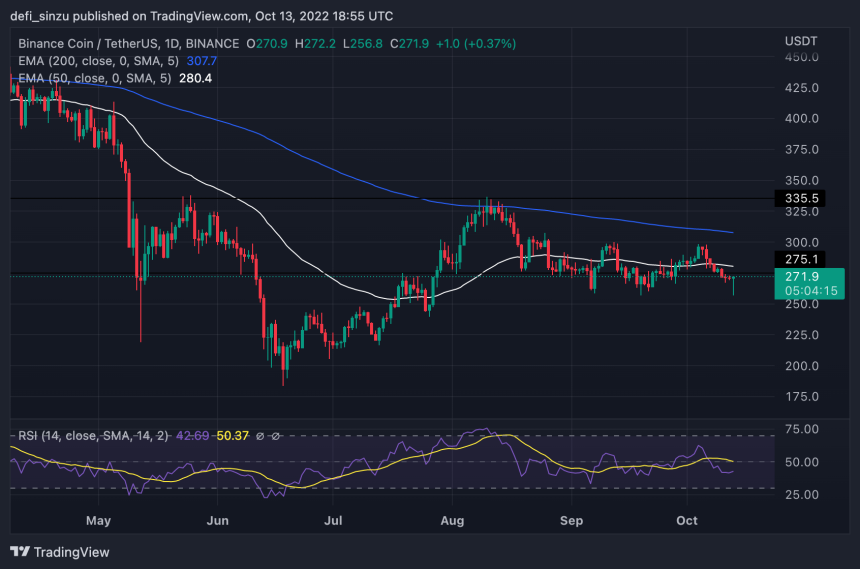860x569 pixels.
Task: Click the Jun label on time axis
Action: [x=218, y=521]
